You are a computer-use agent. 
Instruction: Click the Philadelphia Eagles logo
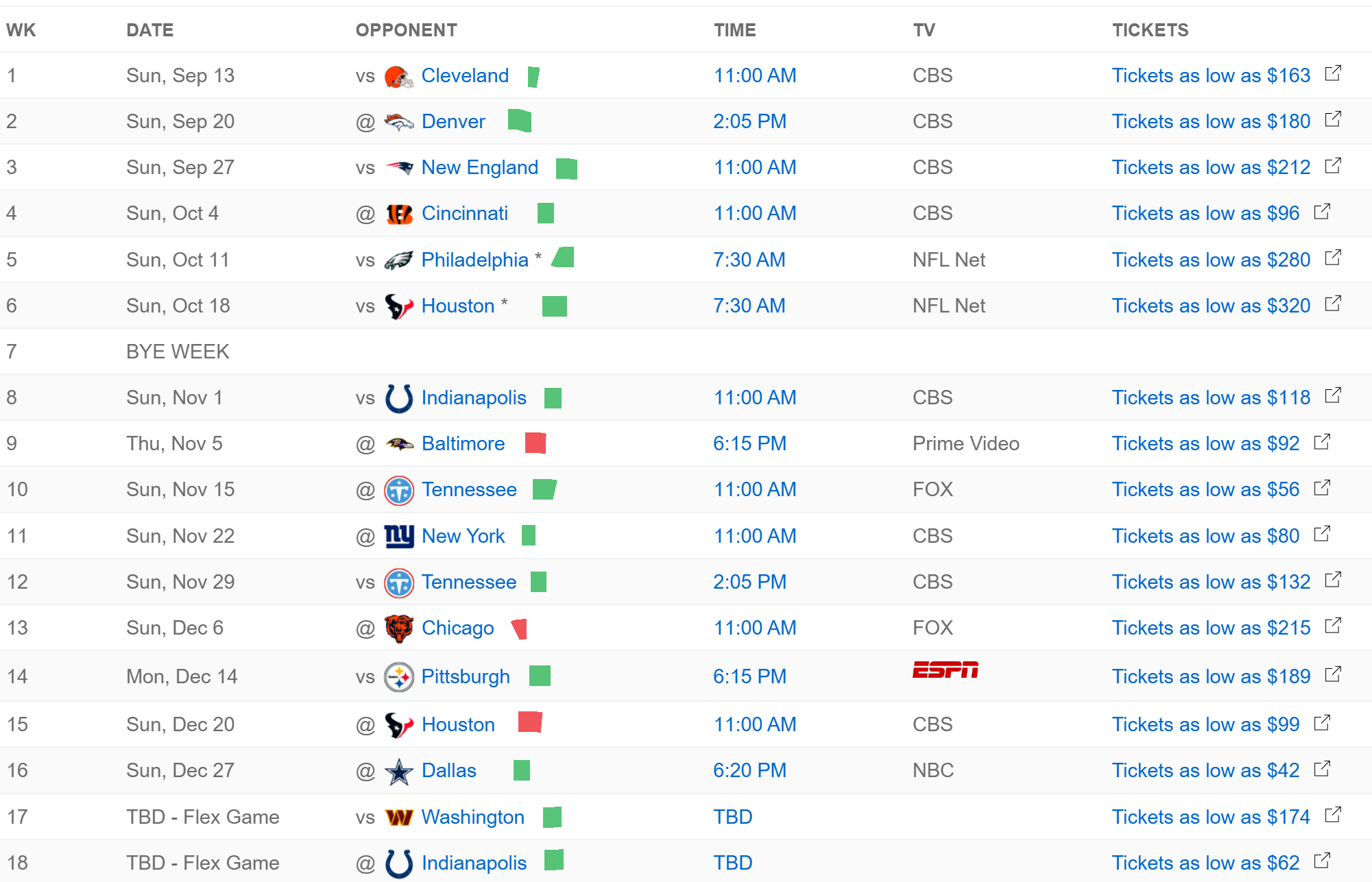(398, 260)
